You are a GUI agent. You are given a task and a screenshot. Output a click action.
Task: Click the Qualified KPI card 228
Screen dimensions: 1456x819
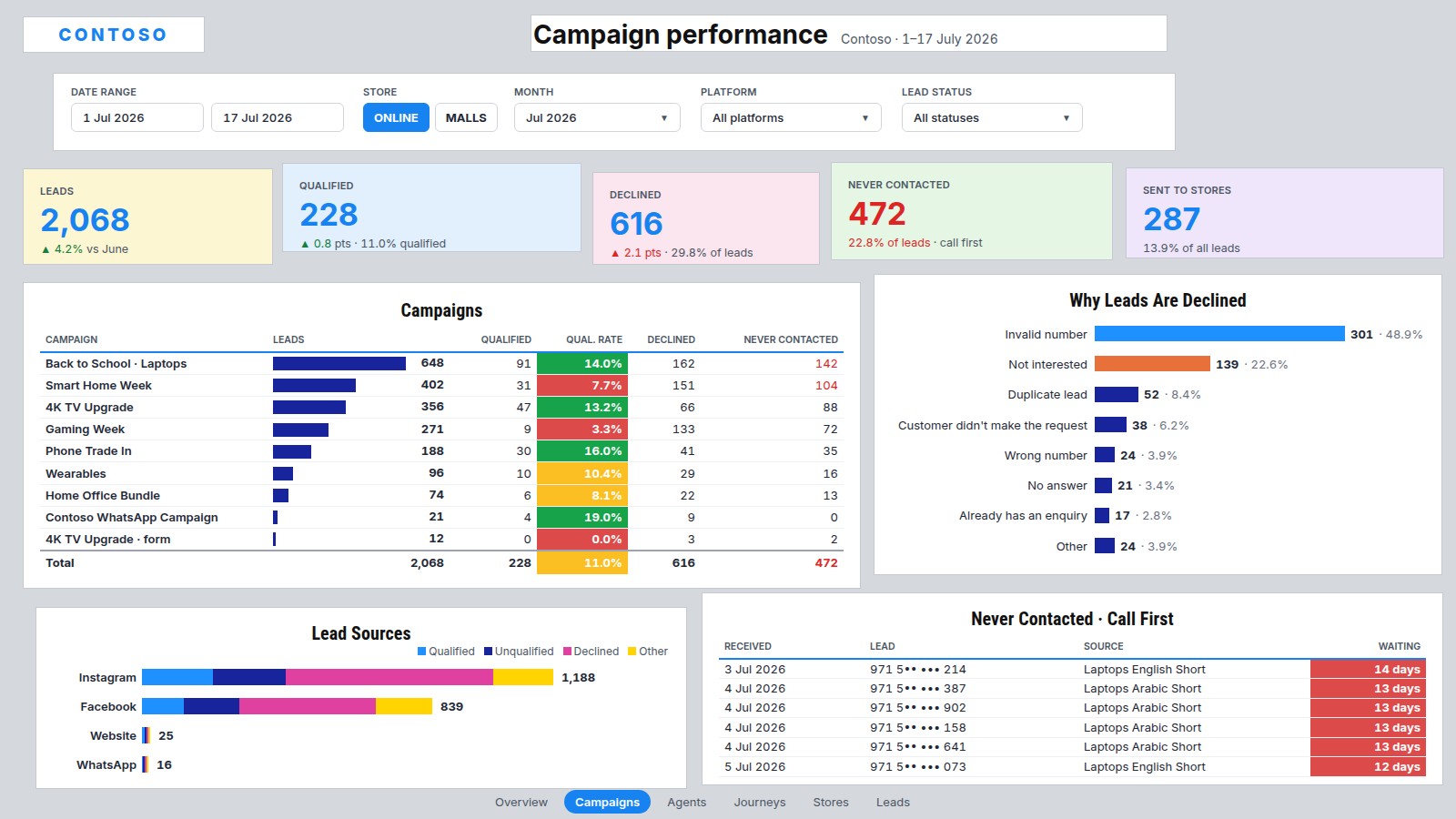pos(431,207)
